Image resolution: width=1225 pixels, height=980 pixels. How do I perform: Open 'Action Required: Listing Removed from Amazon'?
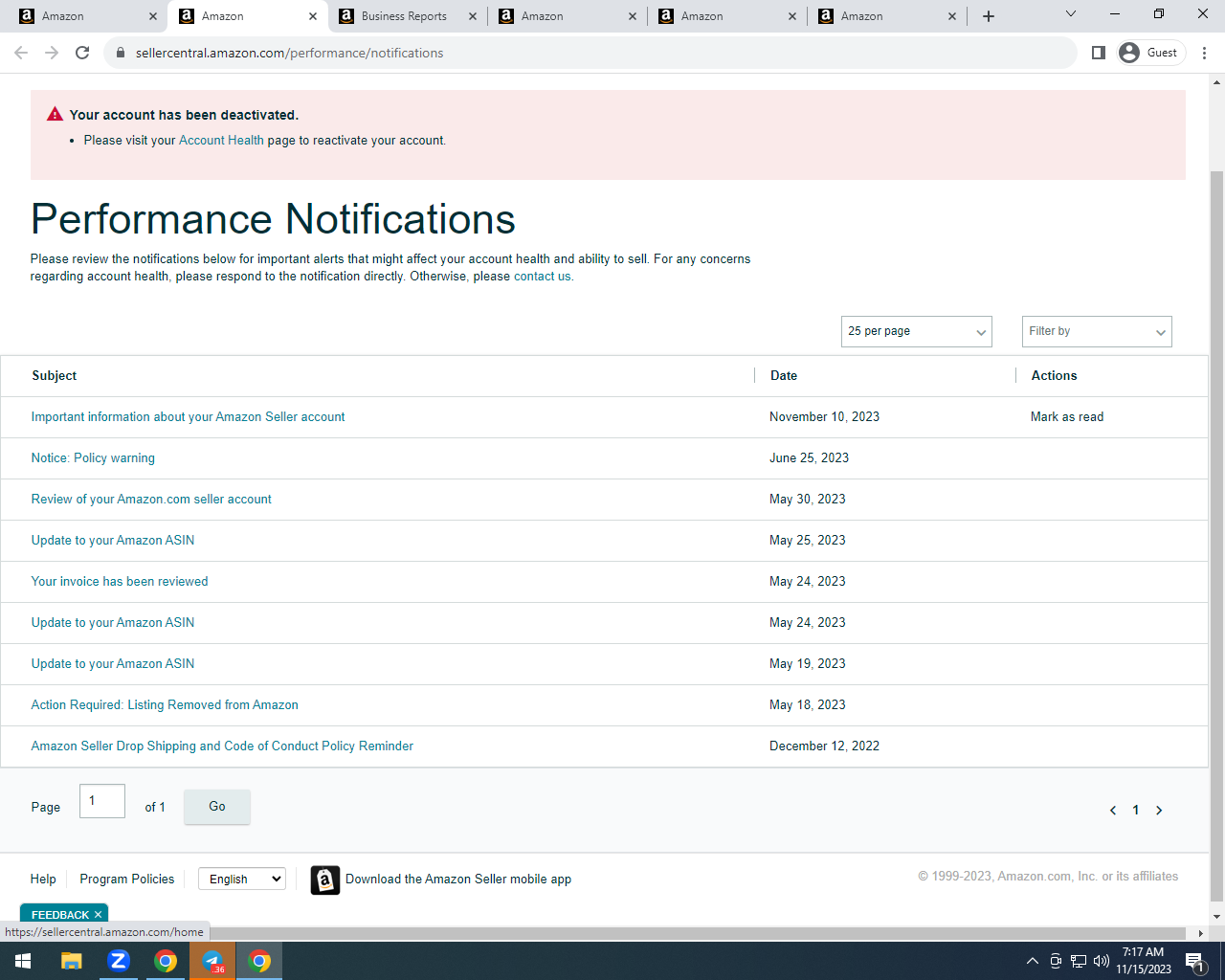click(165, 705)
